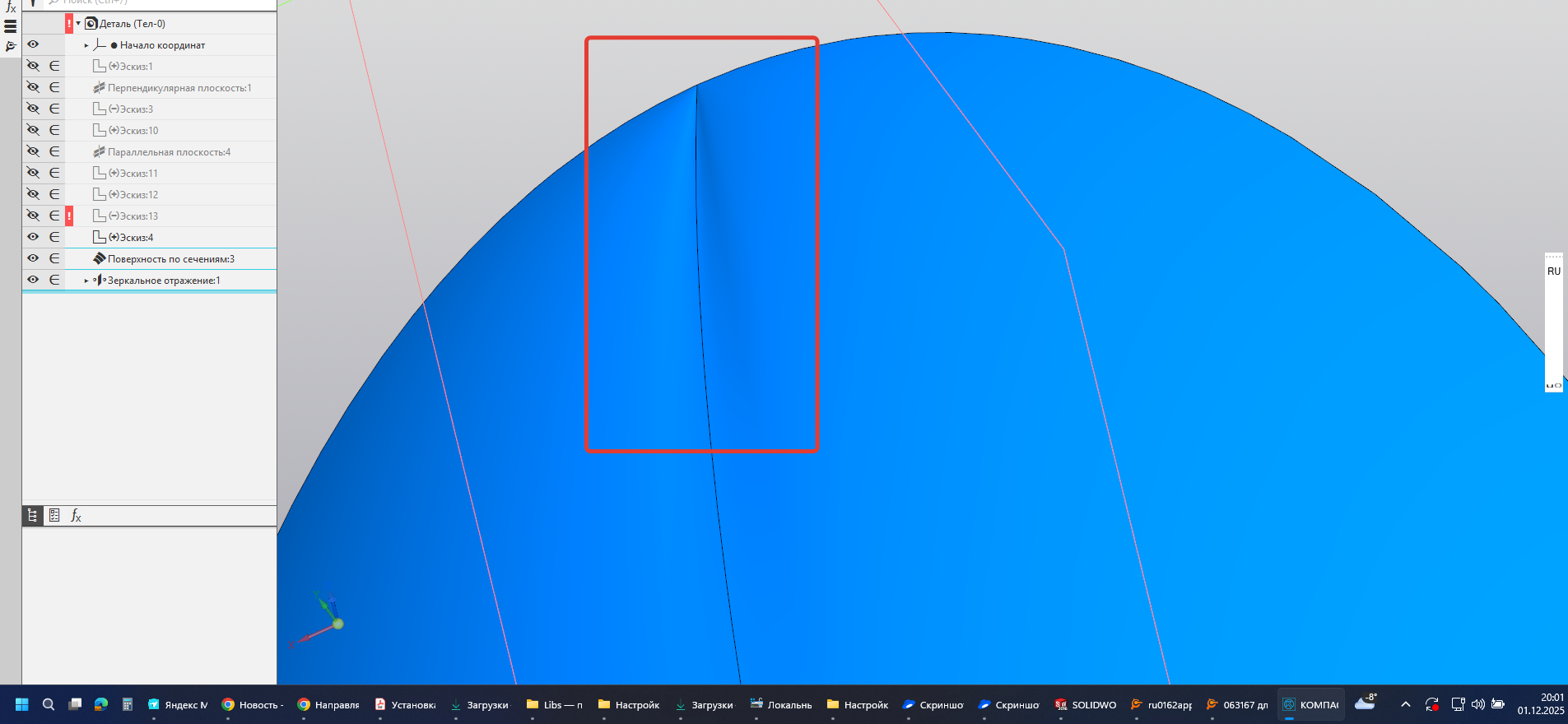Show the hidden Эскиз:1 via eye icon
This screenshot has height=724, width=1568.
[33, 66]
